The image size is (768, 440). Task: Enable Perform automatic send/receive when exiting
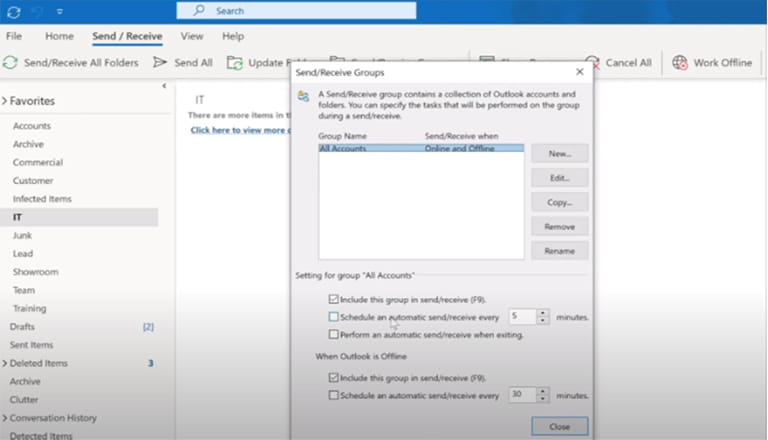coord(334,334)
